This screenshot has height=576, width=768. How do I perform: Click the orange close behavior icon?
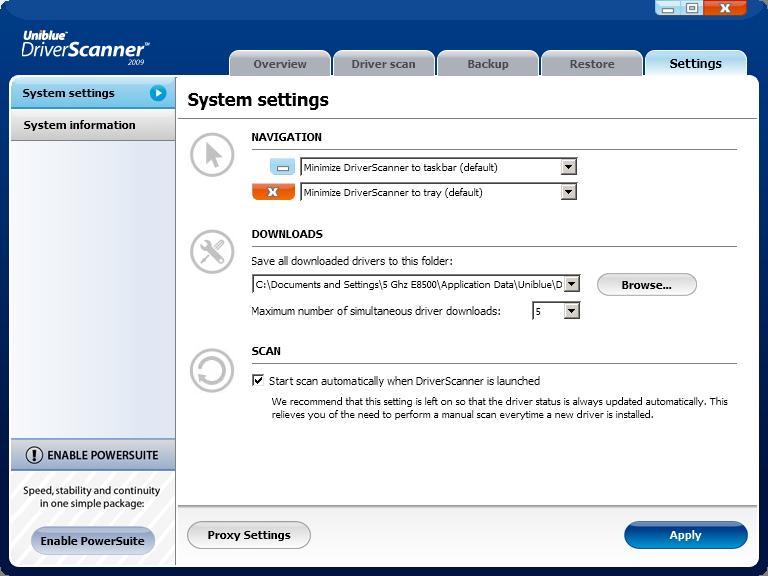pyautogui.click(x=273, y=192)
